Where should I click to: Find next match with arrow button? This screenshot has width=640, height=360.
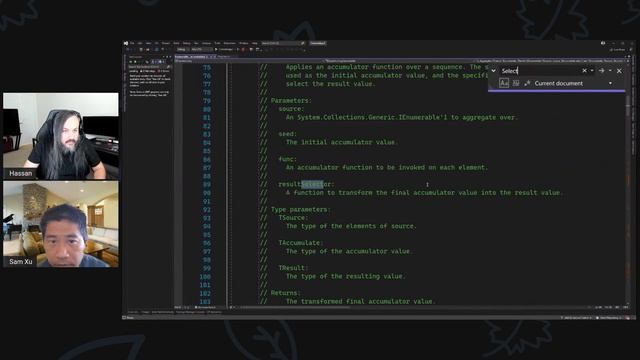click(x=602, y=71)
